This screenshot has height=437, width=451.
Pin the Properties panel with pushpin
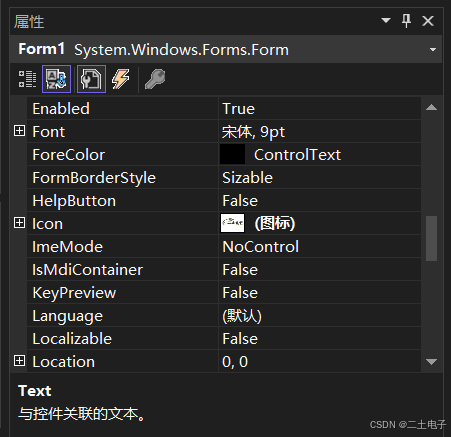[406, 21]
